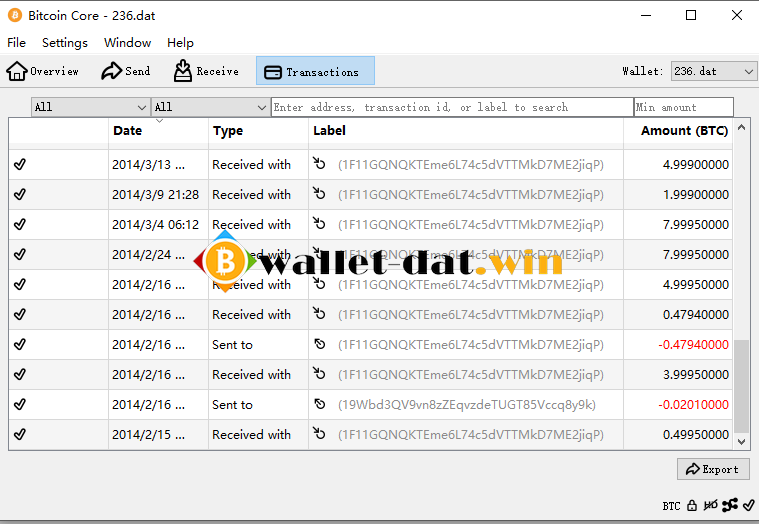Click the transaction list scrollbar thumb

click(741, 386)
